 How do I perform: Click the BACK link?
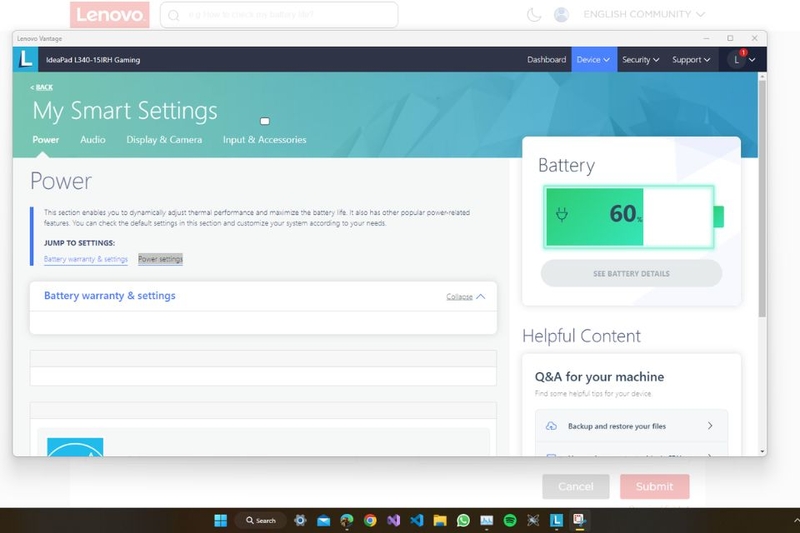[42, 87]
